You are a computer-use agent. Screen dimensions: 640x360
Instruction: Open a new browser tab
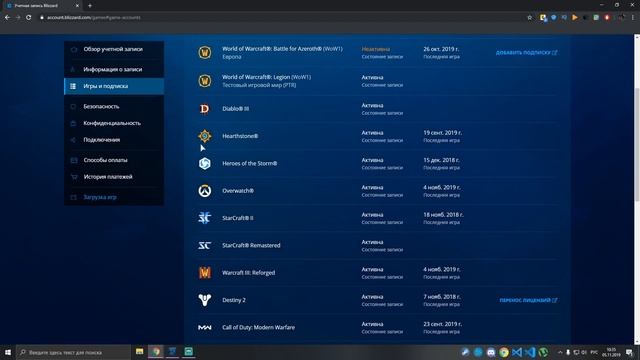[x=90, y=6]
